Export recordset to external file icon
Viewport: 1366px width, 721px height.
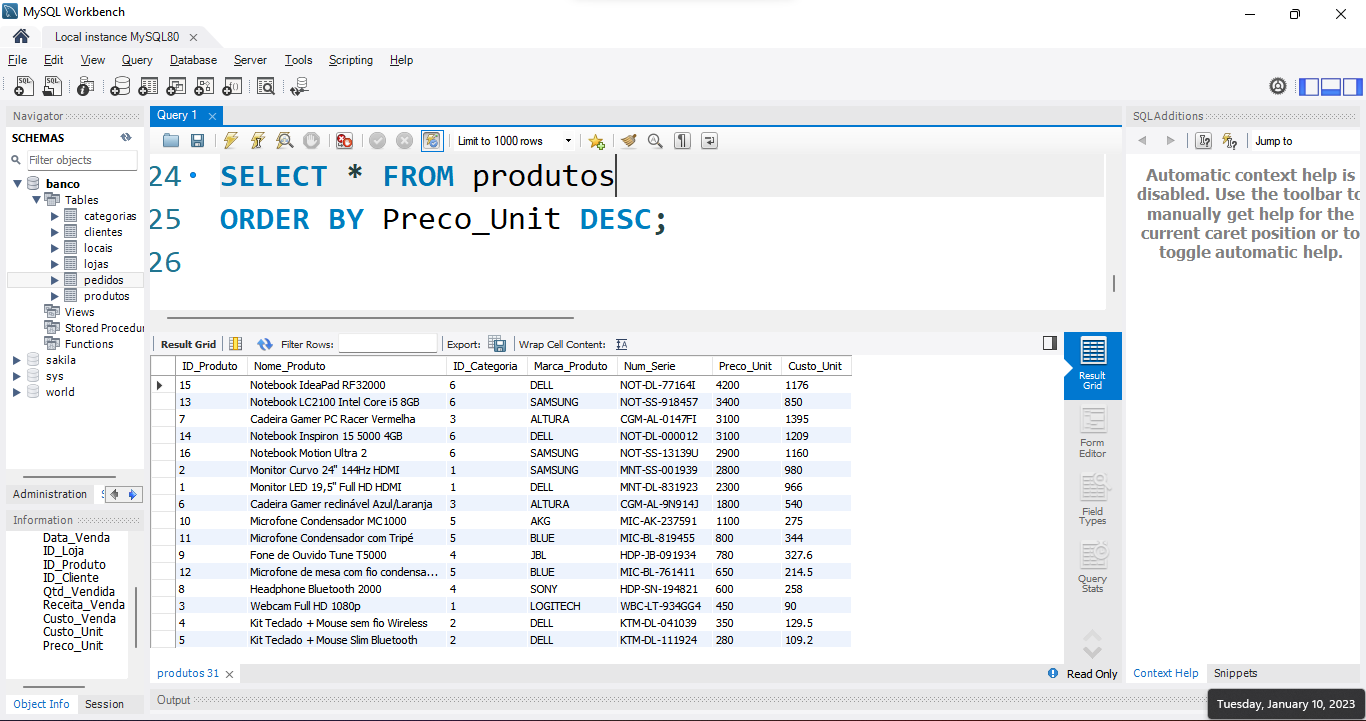coord(497,344)
